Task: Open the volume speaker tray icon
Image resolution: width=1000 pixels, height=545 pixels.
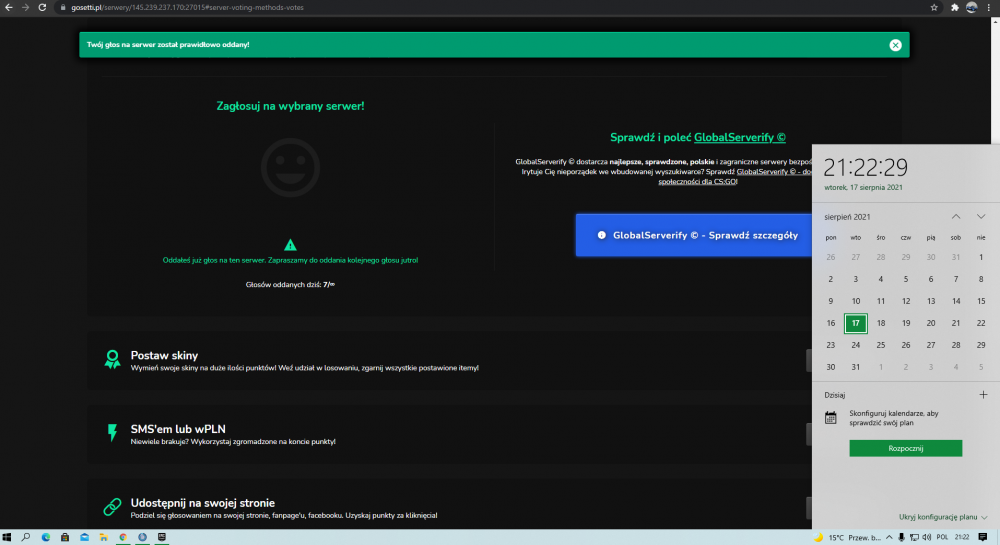Action: 927,537
